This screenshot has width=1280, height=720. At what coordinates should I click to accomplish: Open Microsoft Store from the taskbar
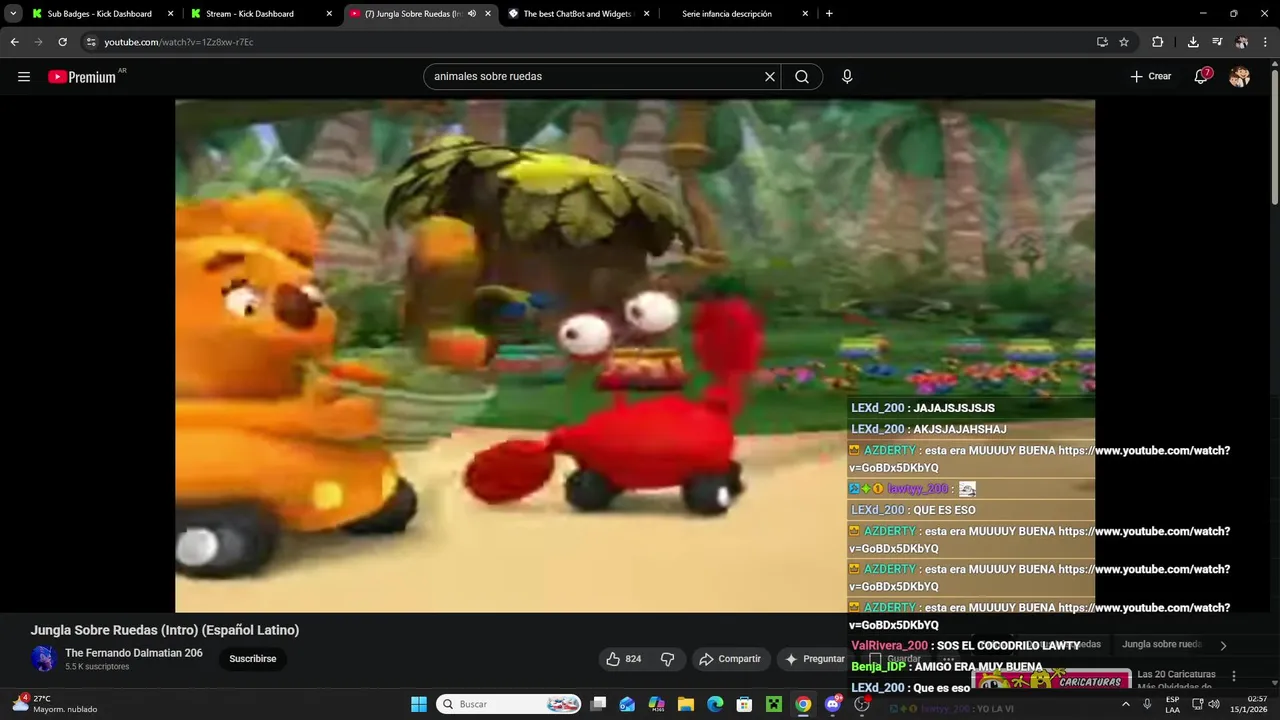[x=744, y=704]
